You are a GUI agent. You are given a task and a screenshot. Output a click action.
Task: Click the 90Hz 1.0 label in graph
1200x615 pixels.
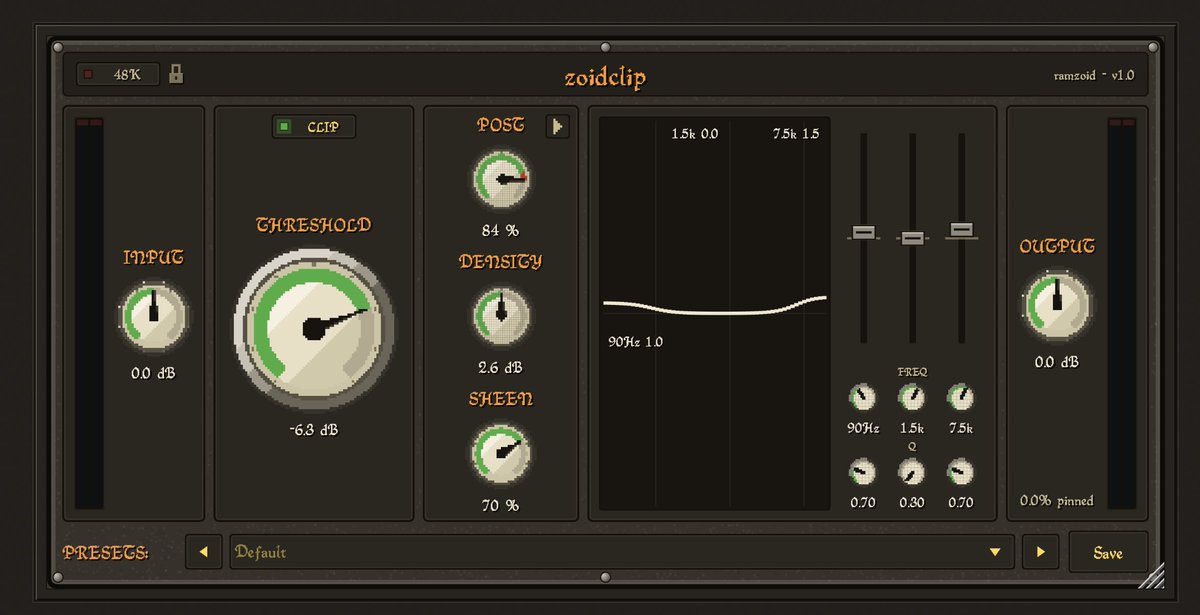pyautogui.click(x=636, y=342)
